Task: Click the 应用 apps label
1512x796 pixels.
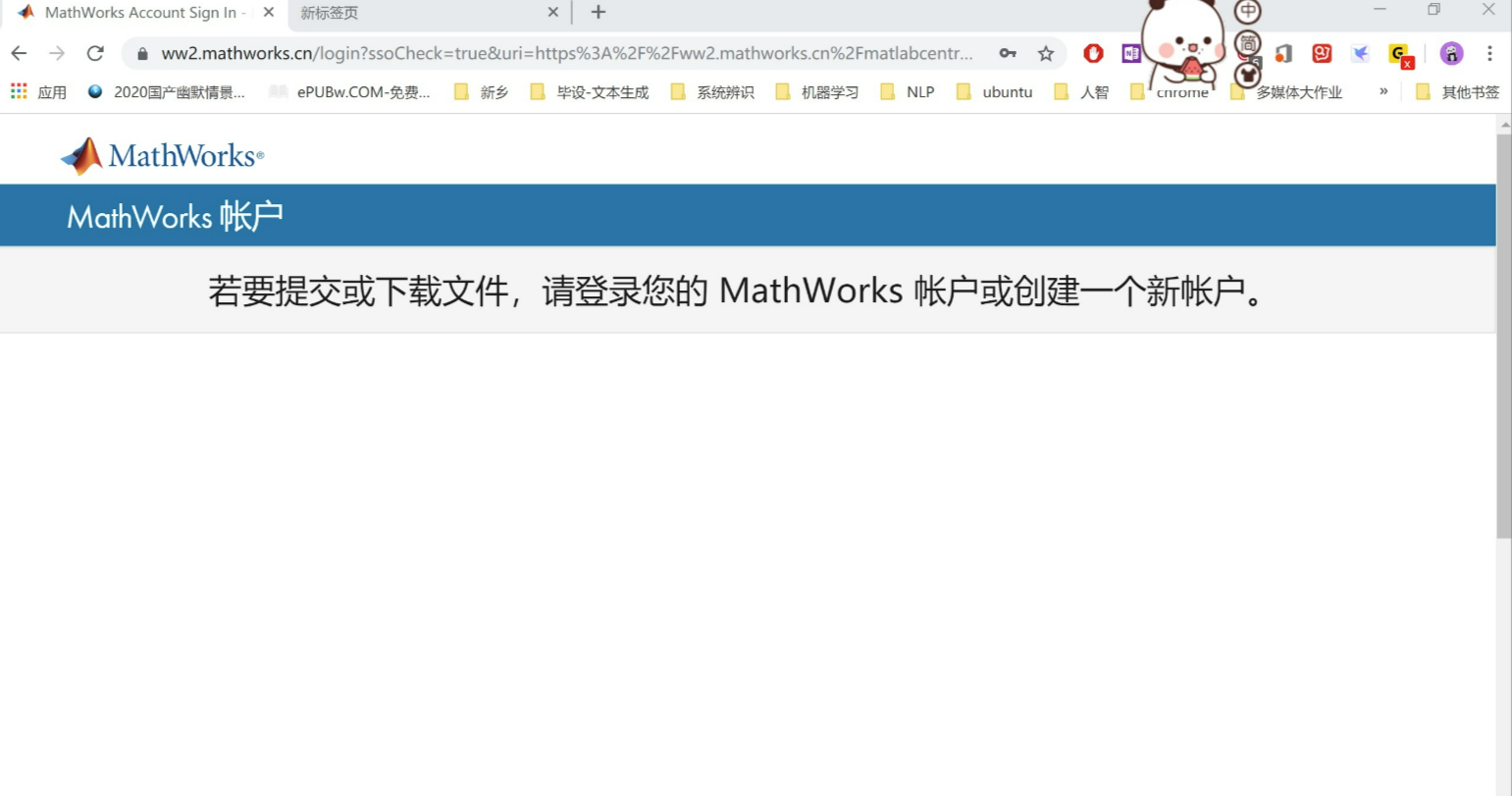Action: (52, 92)
